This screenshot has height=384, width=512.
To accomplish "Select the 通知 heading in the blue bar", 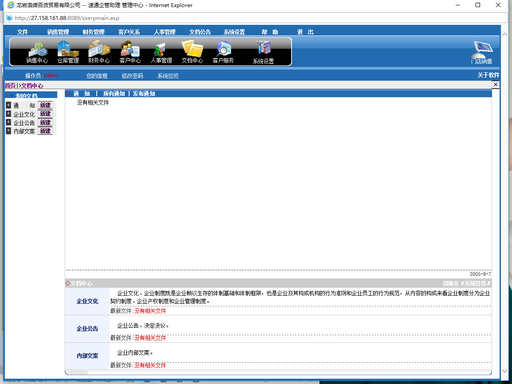I will tap(82, 94).
